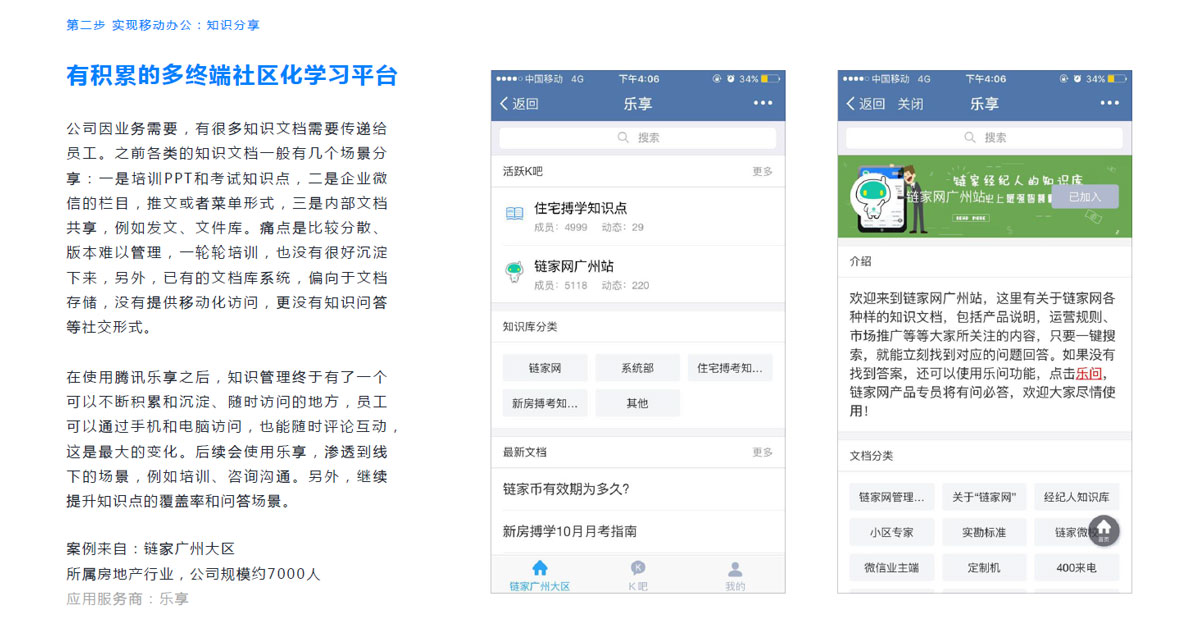Tap the 已加入 button on banner

[1084, 197]
